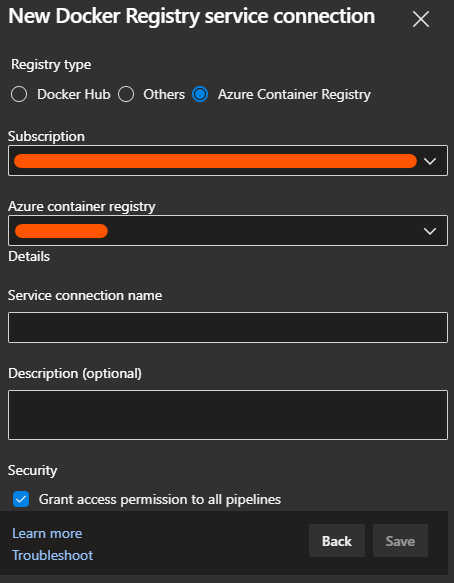Focus the Service connection name field

pos(228,328)
